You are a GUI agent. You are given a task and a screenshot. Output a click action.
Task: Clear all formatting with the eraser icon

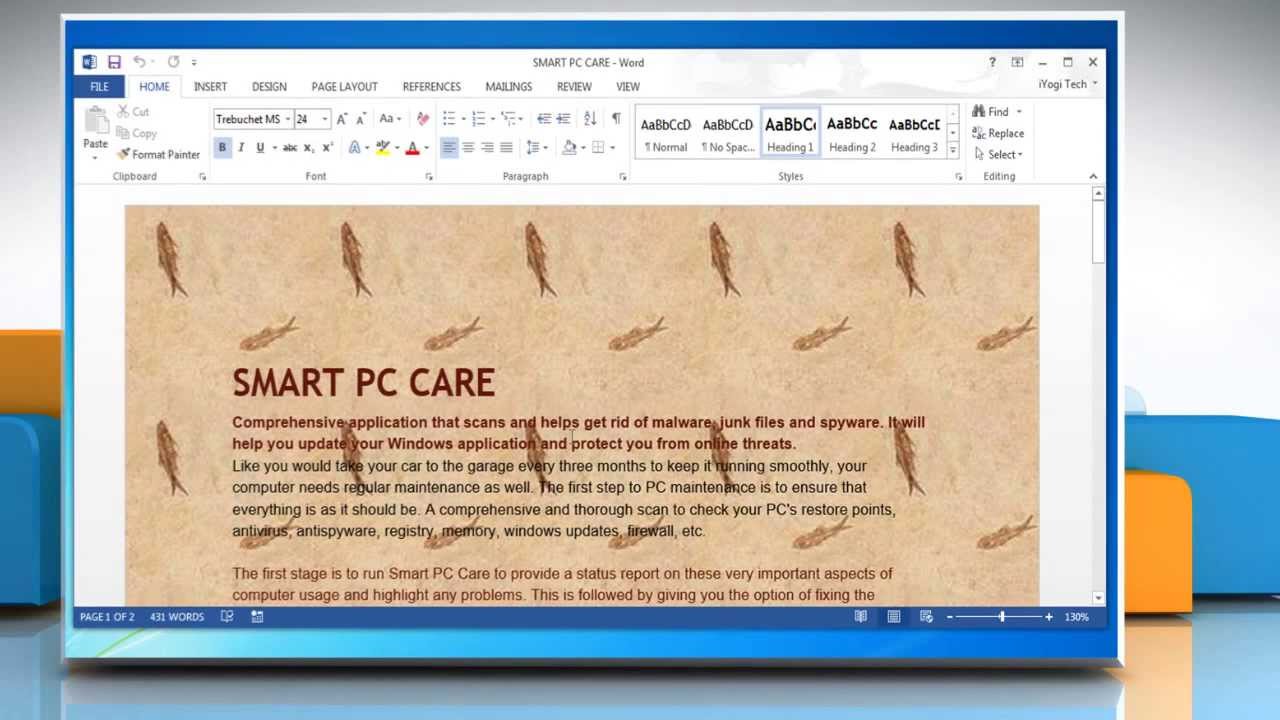(422, 119)
